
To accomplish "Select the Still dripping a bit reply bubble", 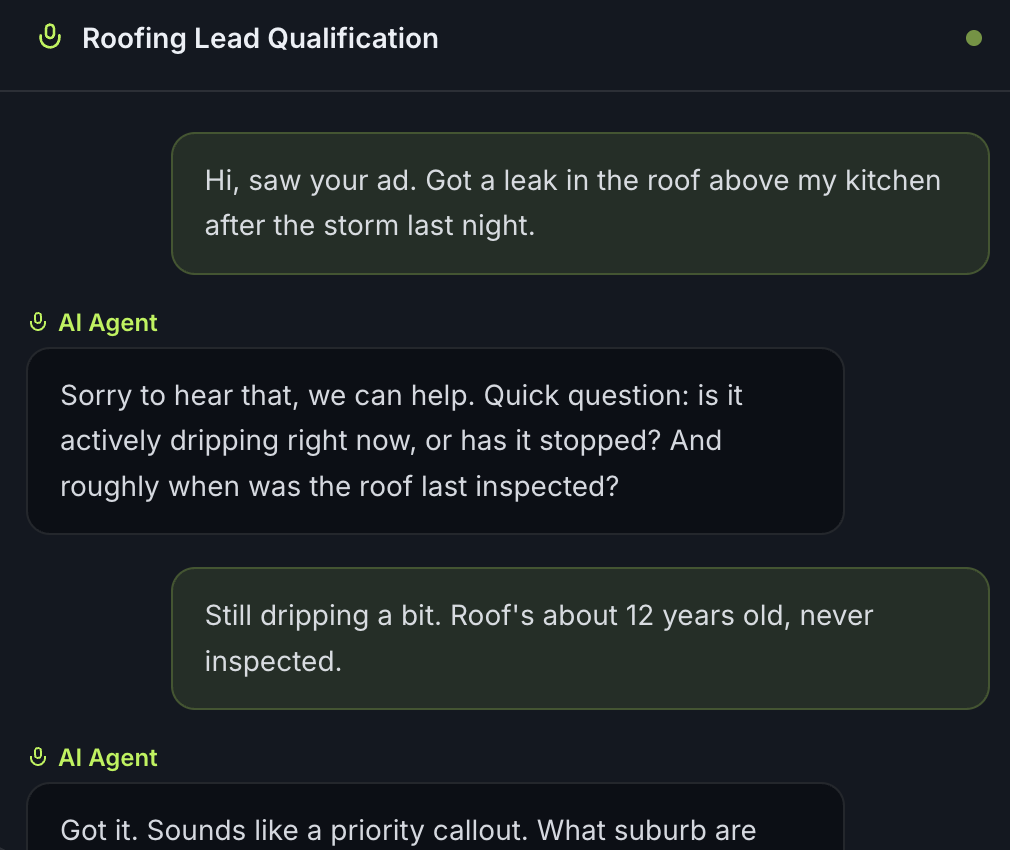I will 580,638.
